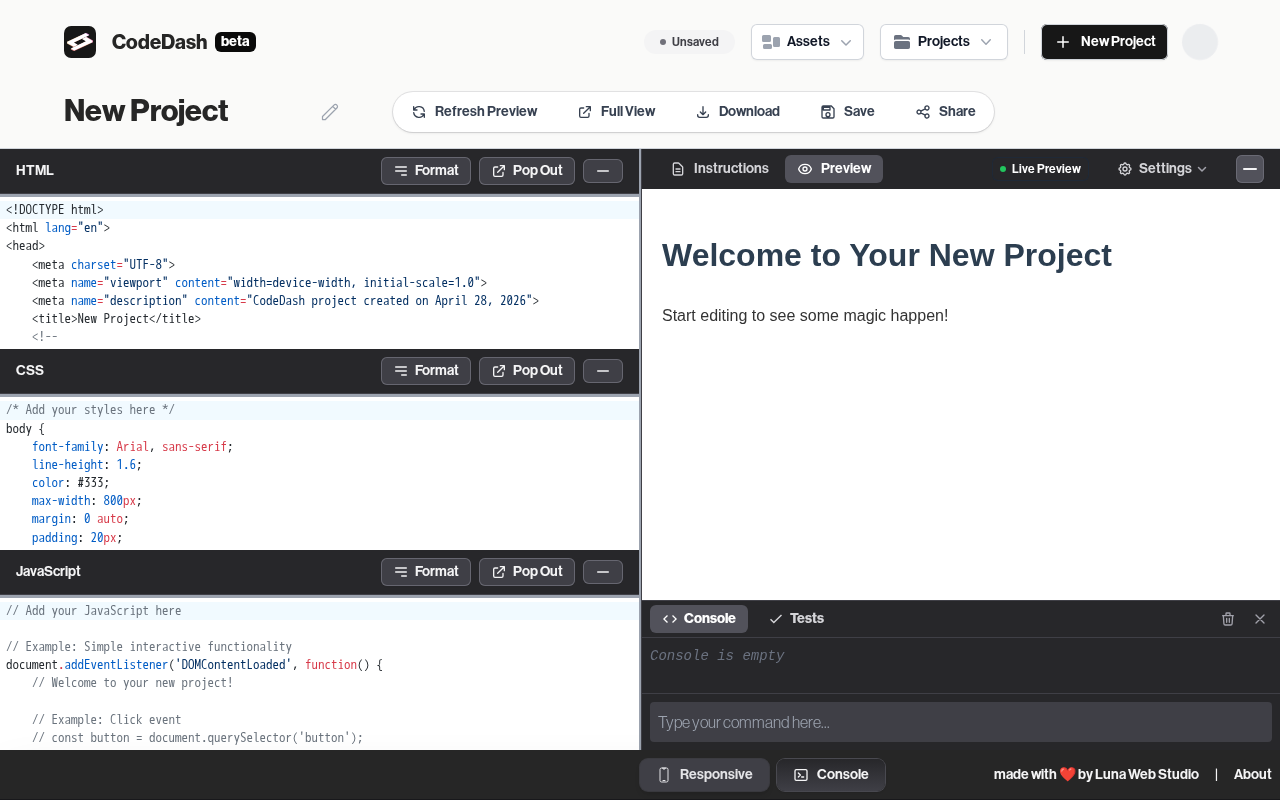Clear console with trash icon

point(1228,619)
